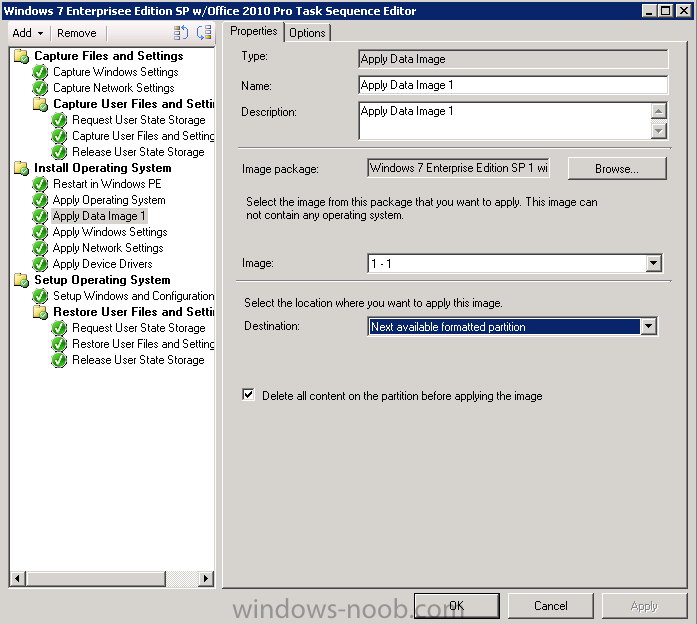Click into the Name text field

coord(513,85)
